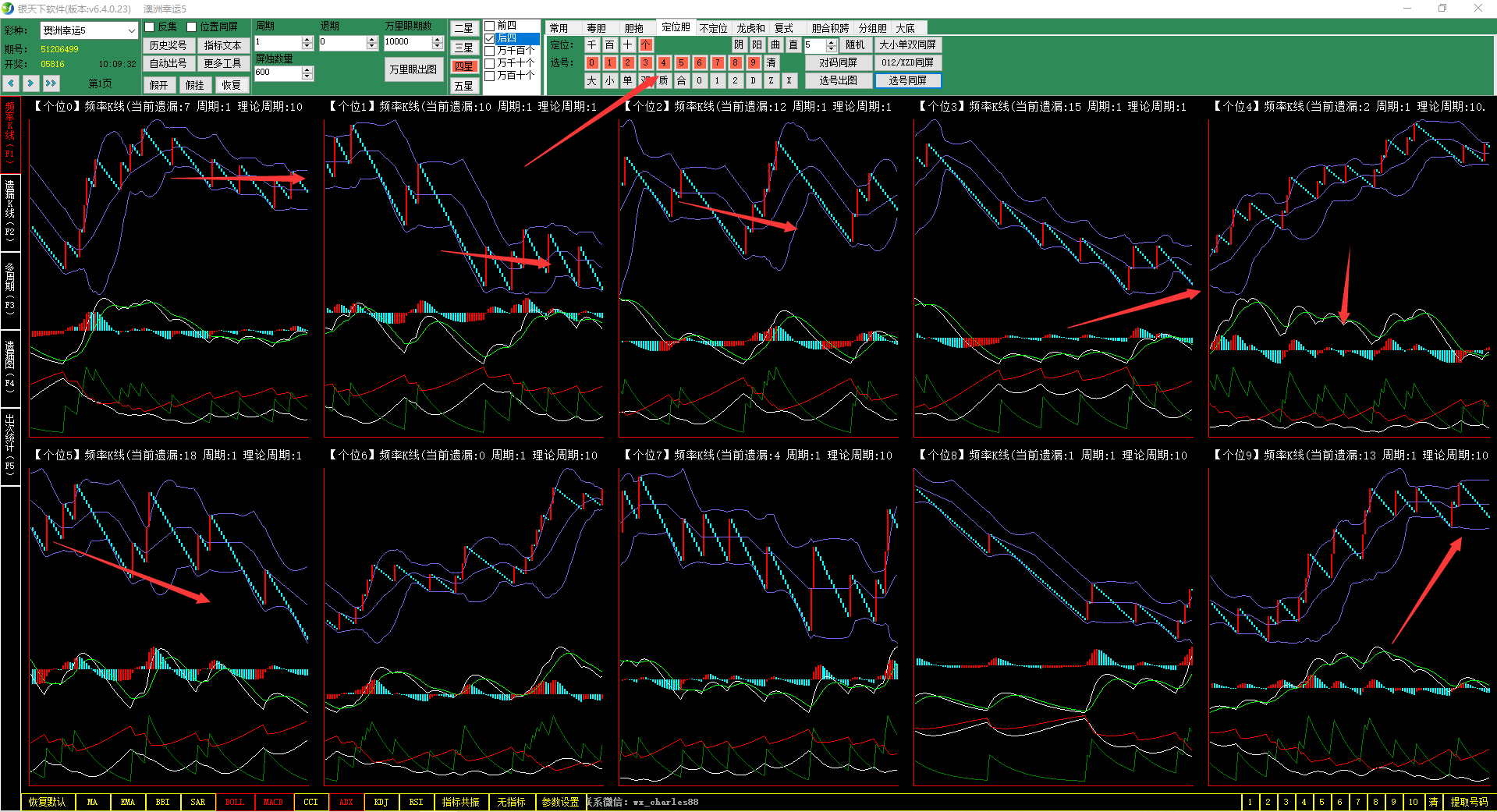Click 012/XZD同屏 button

pos(907,62)
